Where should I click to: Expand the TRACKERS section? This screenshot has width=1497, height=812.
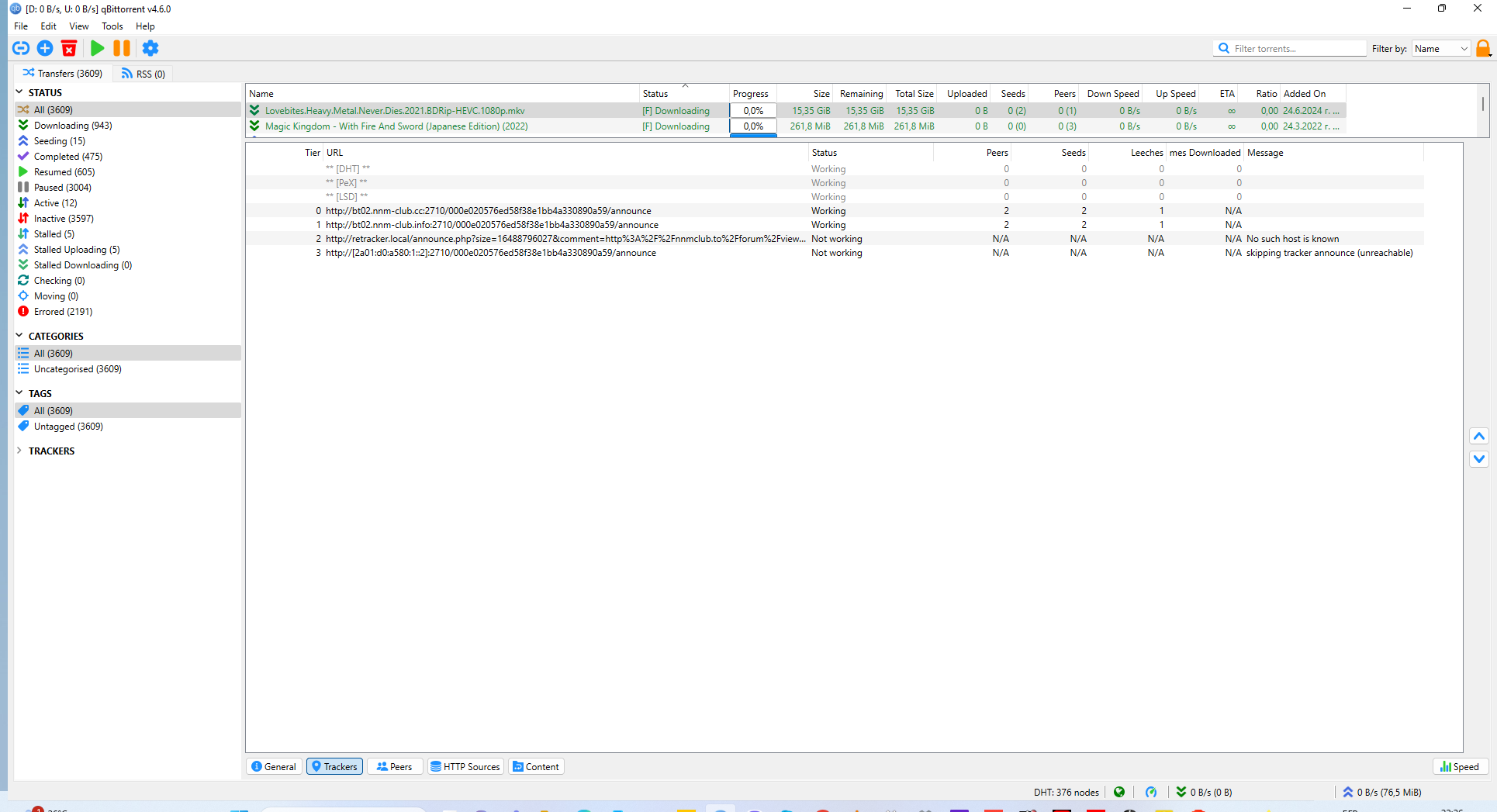click(19, 451)
